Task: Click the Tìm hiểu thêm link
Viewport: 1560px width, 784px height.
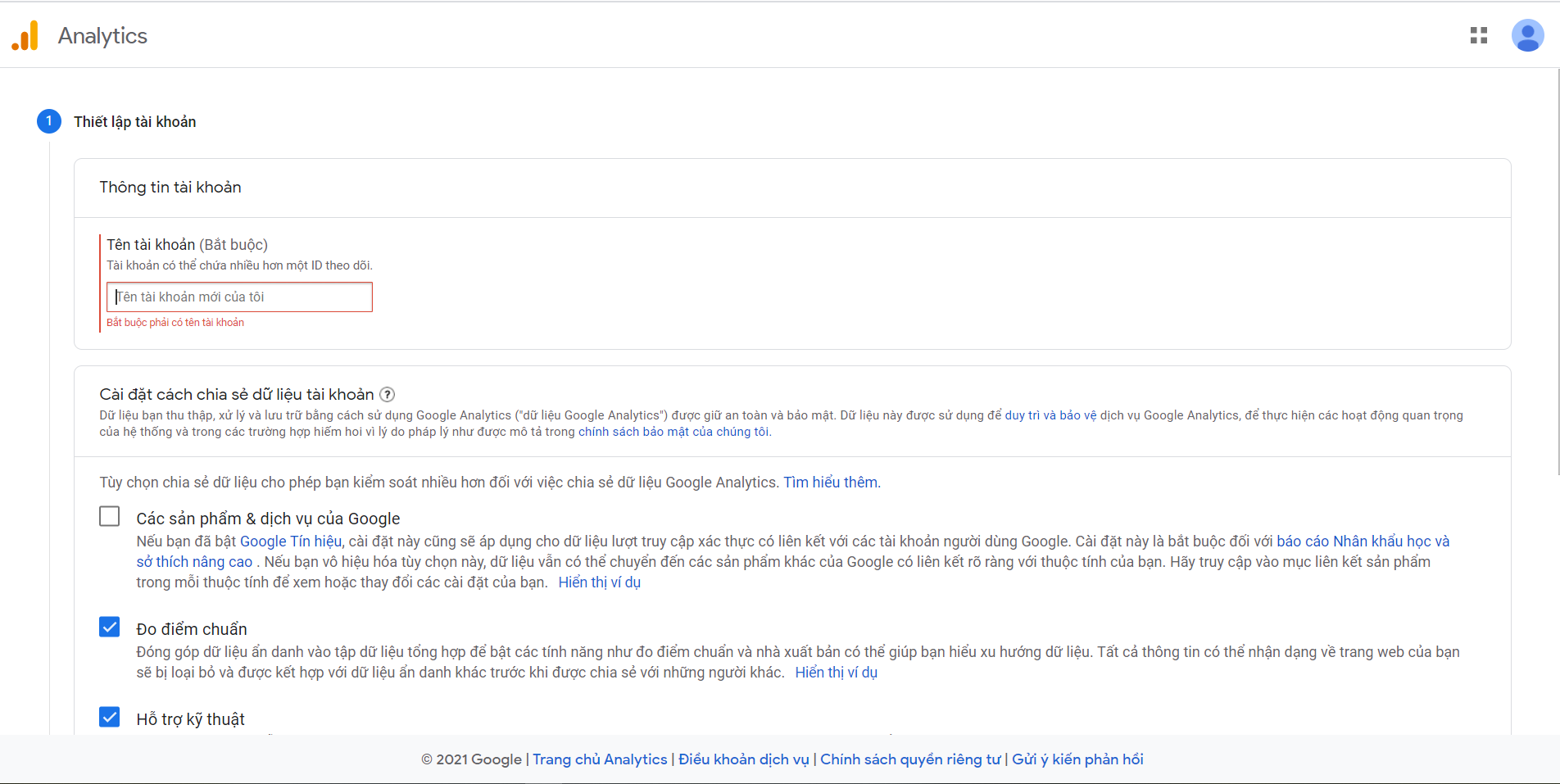Action: (x=831, y=483)
